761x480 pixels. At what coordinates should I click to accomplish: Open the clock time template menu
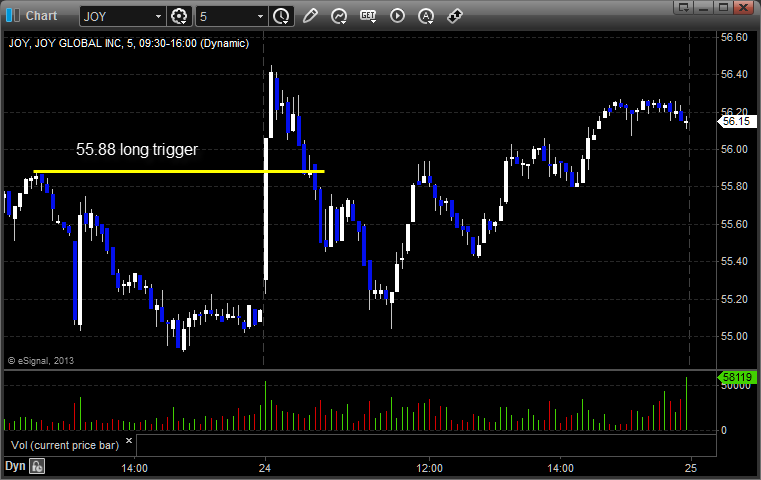pos(281,17)
